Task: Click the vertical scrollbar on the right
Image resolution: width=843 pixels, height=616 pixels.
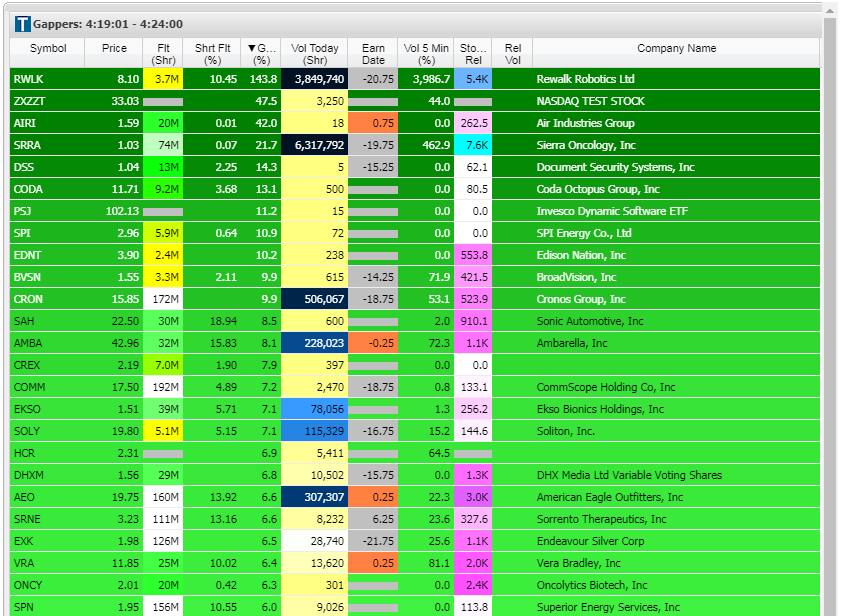Action: pyautogui.click(x=830, y=309)
